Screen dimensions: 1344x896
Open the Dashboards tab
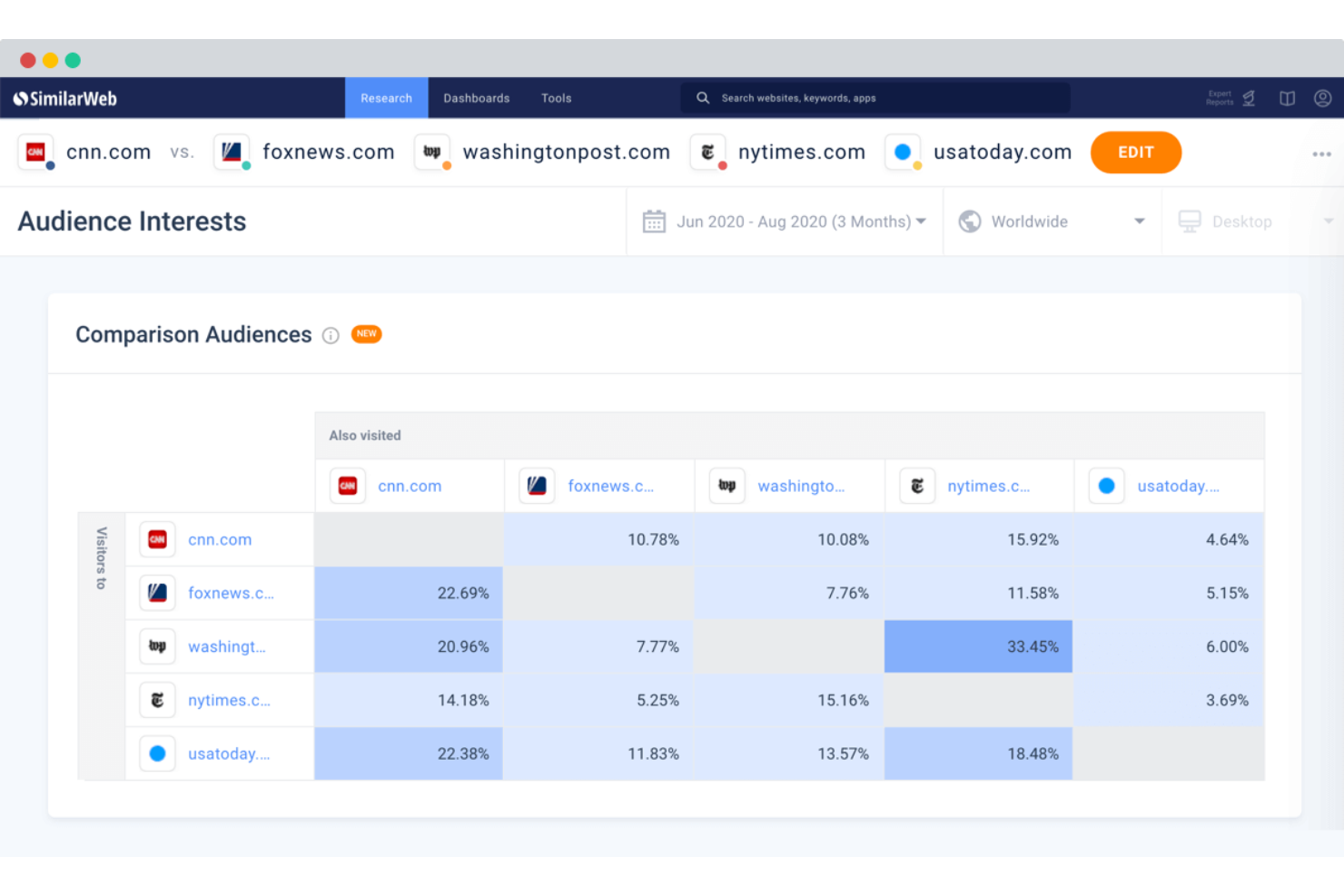pos(477,98)
